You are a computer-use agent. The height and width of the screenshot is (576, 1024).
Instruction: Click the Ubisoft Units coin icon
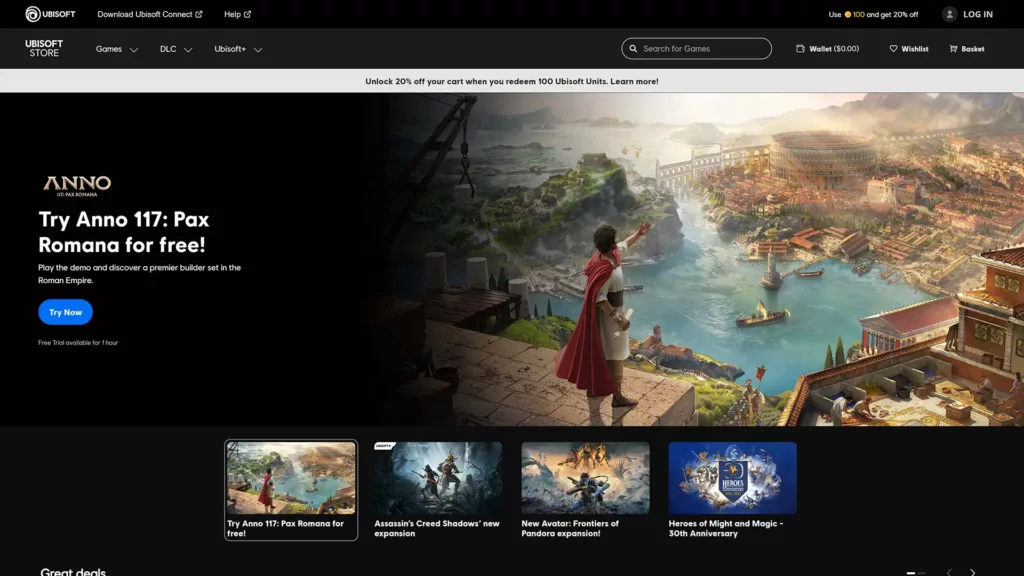pyautogui.click(x=848, y=14)
